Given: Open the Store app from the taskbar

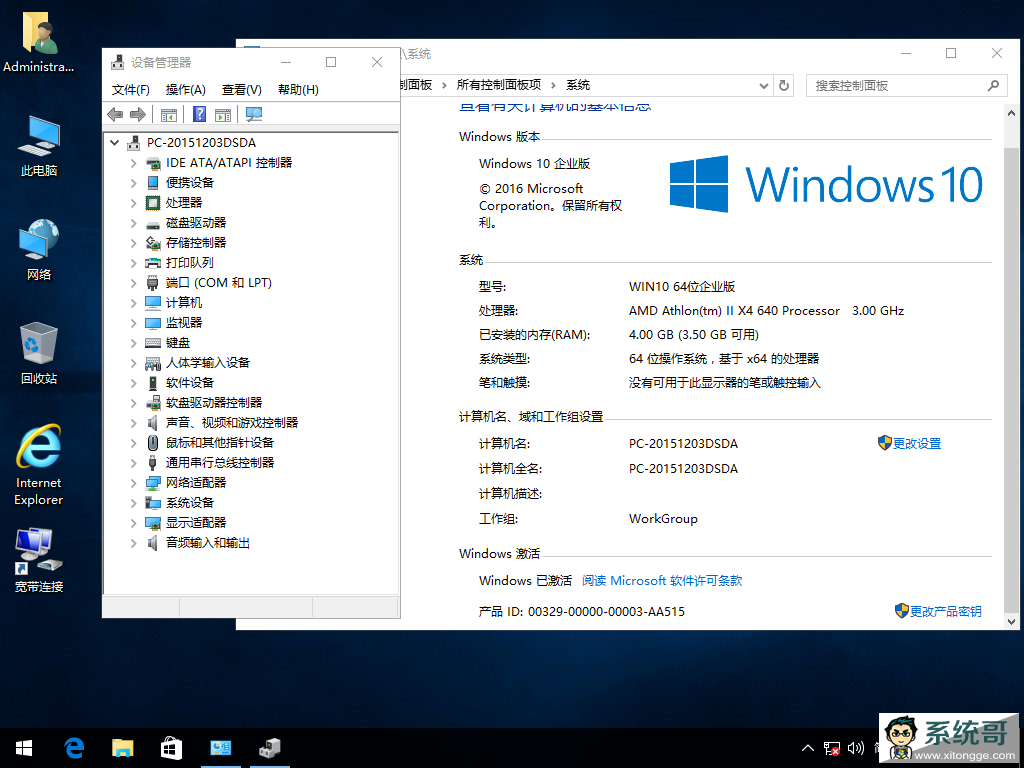Looking at the screenshot, I should click(x=172, y=748).
